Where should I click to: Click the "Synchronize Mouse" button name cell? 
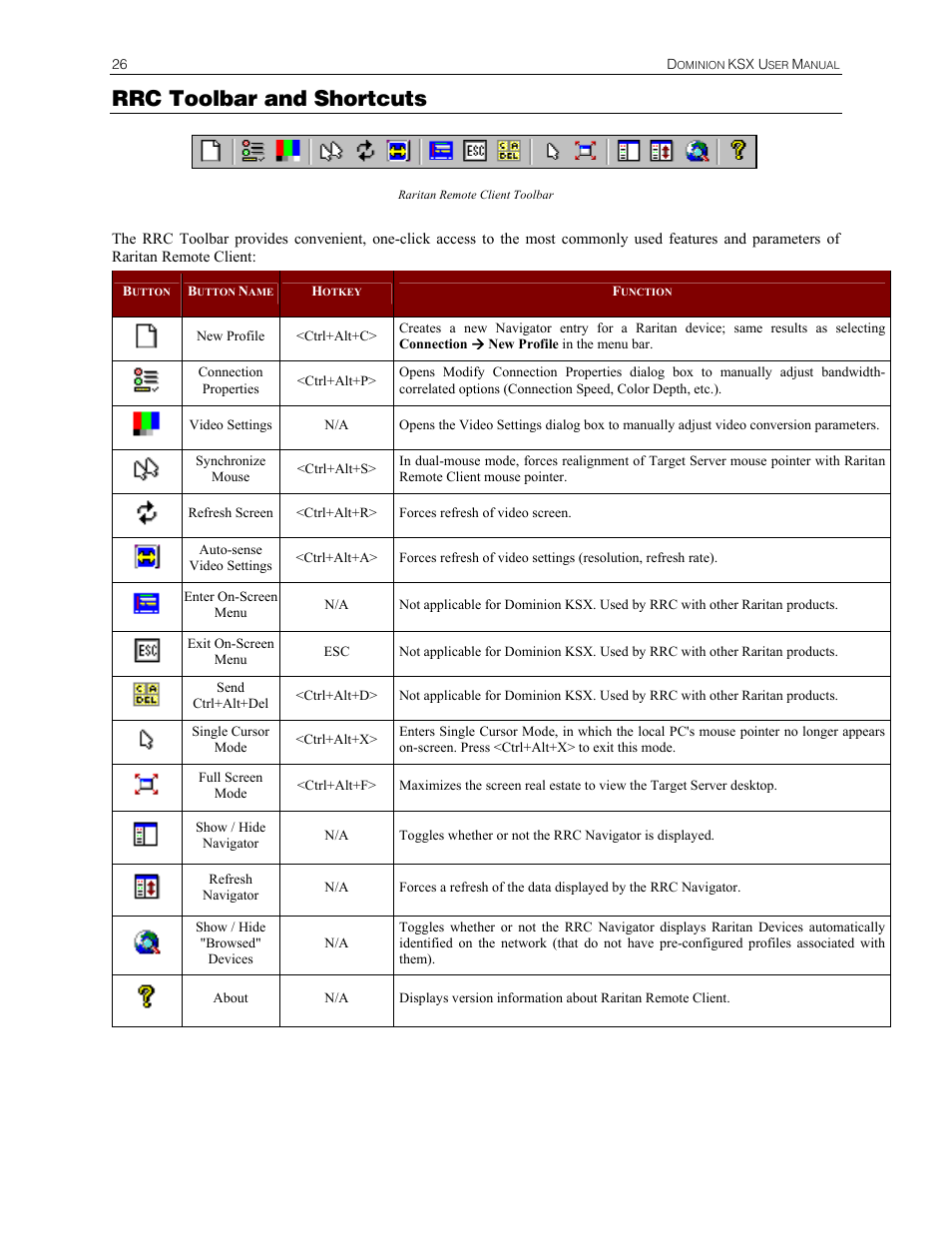coord(231,469)
